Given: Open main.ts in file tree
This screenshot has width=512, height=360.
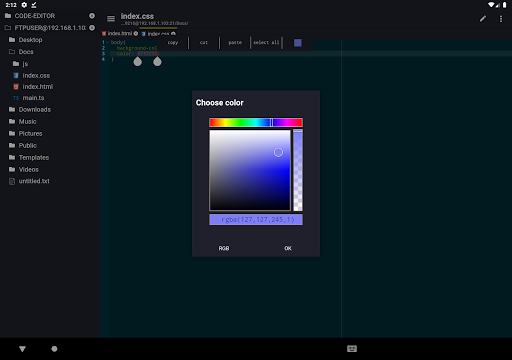Looking at the screenshot, I should 29,98.
